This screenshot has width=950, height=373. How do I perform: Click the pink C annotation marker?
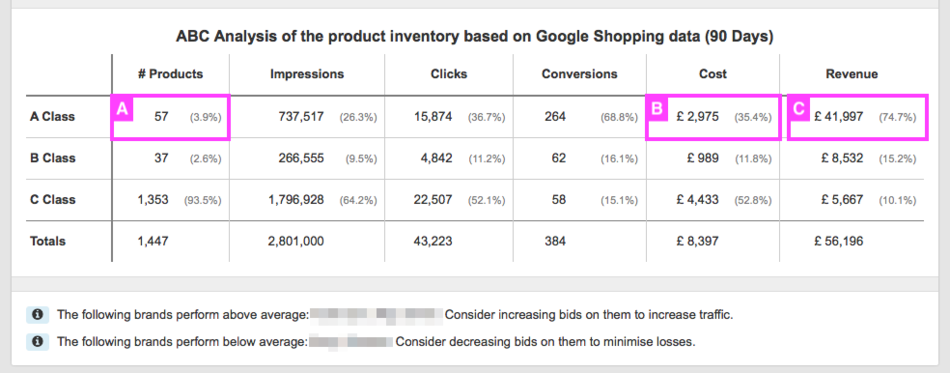tap(799, 108)
